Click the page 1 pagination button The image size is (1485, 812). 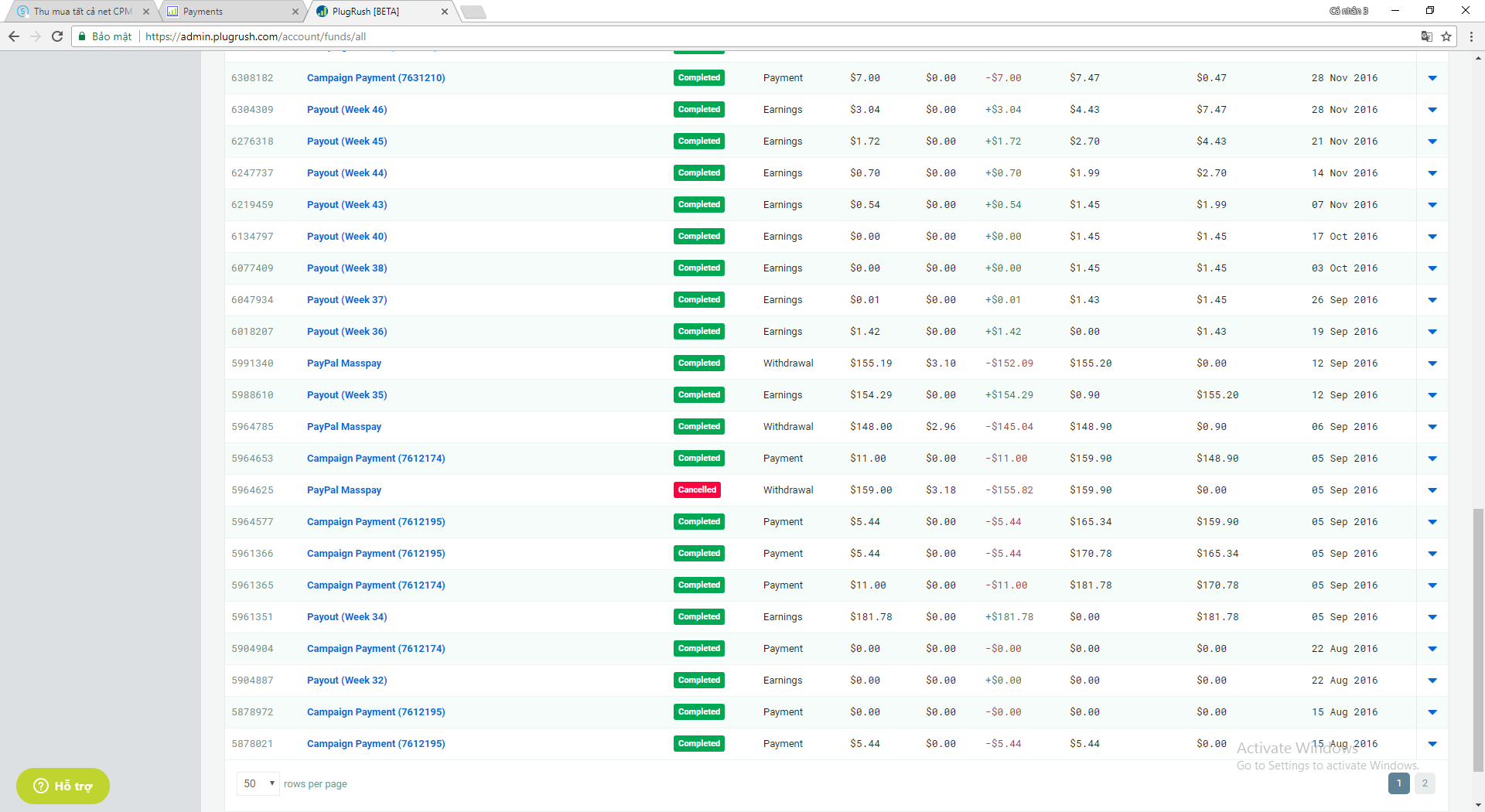pos(1398,783)
